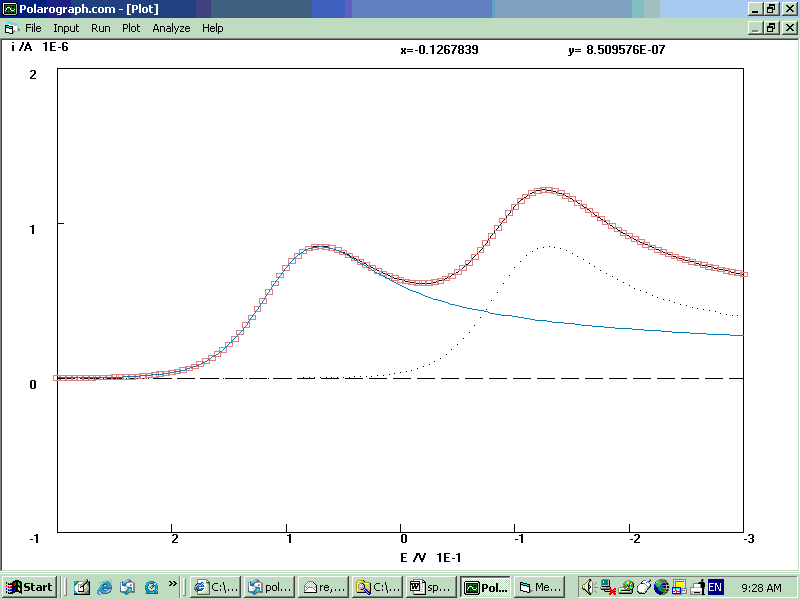Open the Analyze menu
Viewport: 800px width, 600px height.
(x=171, y=28)
